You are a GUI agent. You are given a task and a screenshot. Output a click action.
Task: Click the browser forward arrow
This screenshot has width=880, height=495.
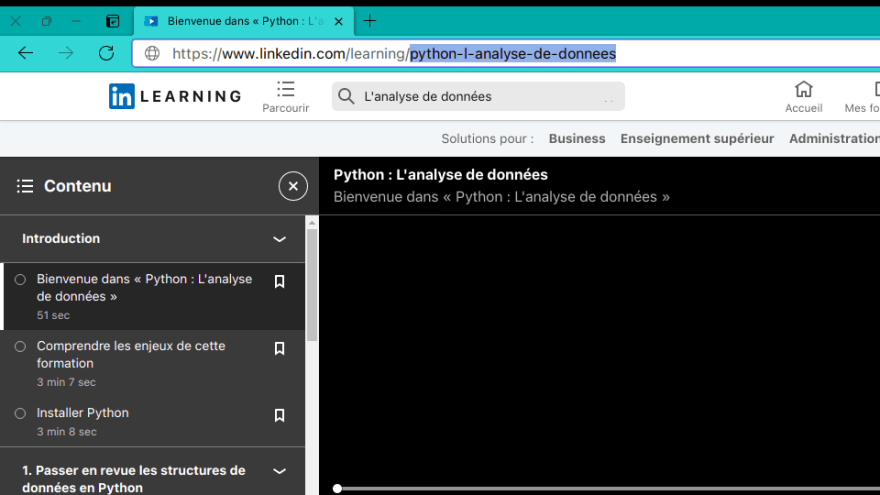[x=66, y=53]
